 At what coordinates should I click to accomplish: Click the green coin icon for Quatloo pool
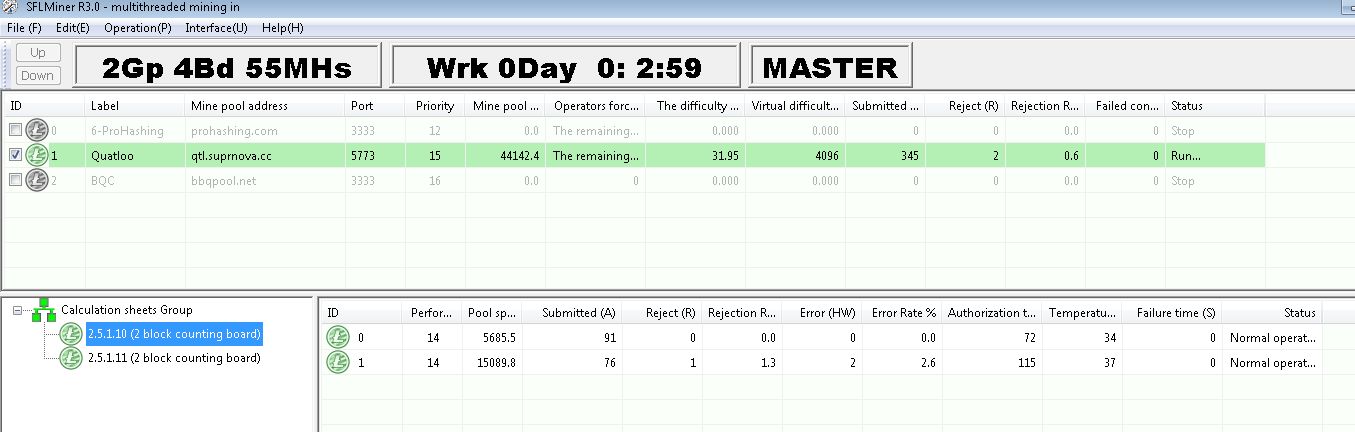[37, 155]
